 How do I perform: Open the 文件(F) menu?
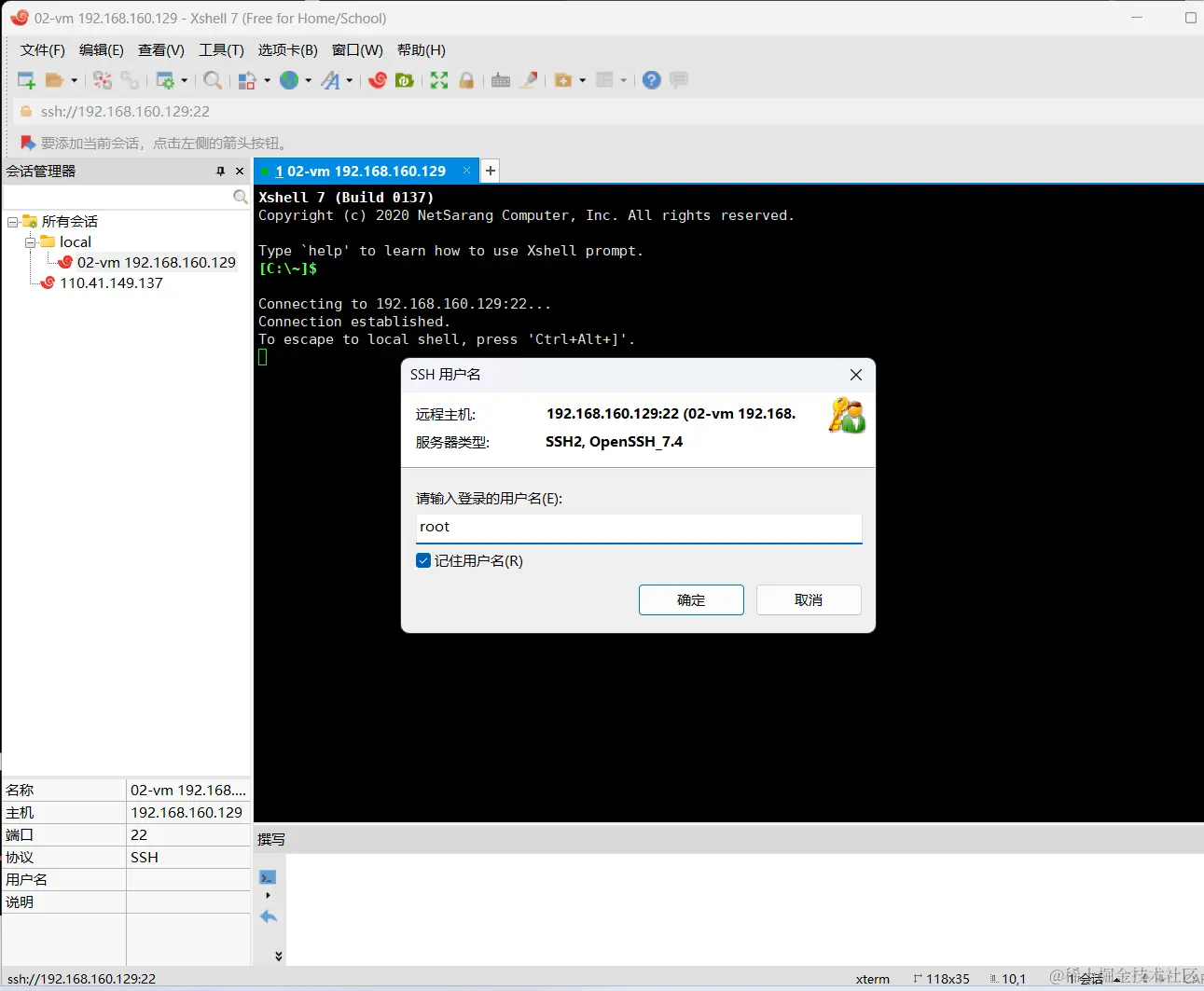click(43, 50)
